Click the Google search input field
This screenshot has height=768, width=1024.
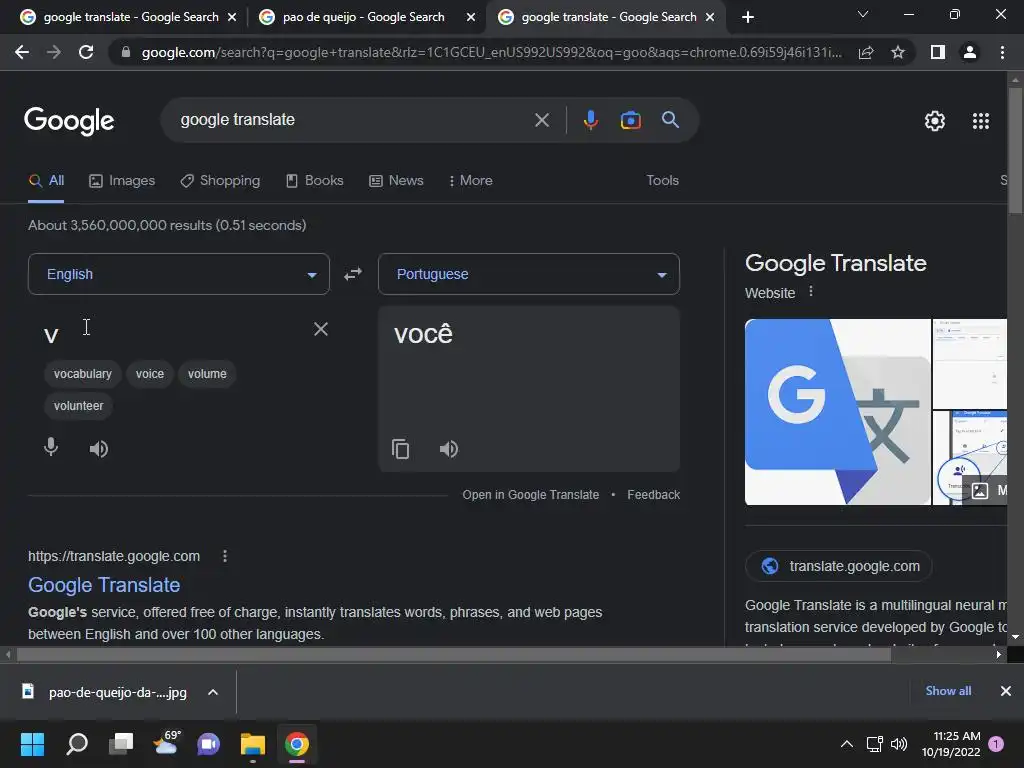(353, 120)
